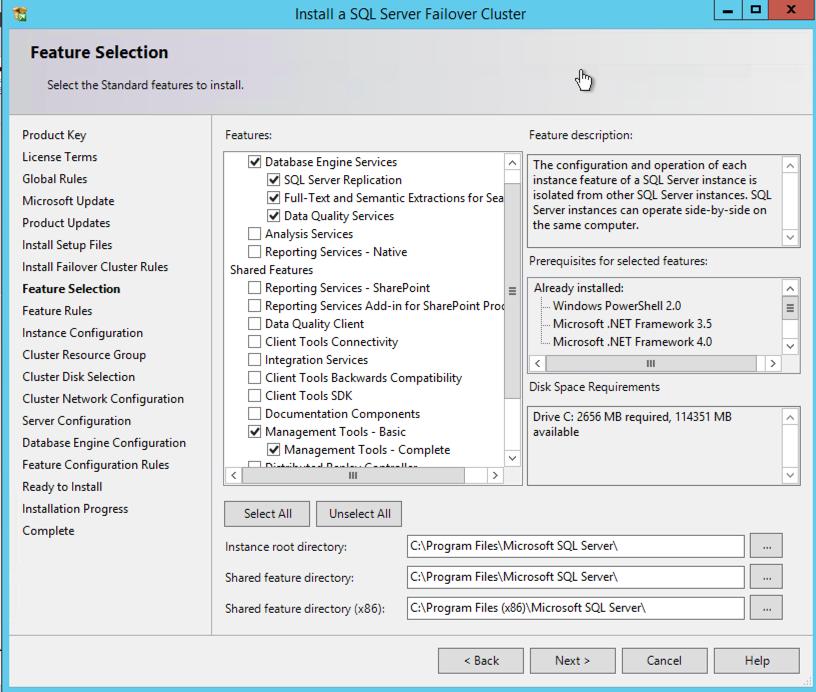816x692 pixels.
Task: Toggle Management Tools - Complete checkbox
Action: [274, 450]
